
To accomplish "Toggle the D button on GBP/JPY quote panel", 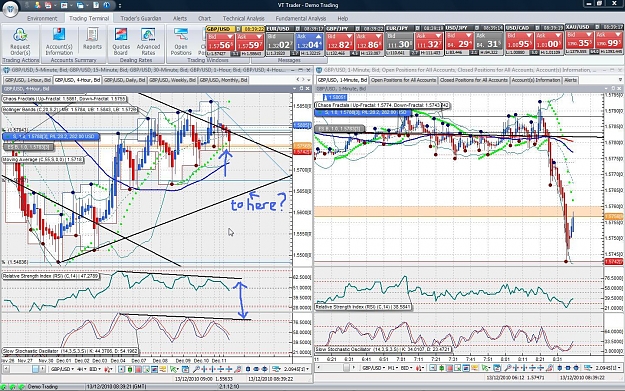I will pyautogui.click(x=358, y=29).
